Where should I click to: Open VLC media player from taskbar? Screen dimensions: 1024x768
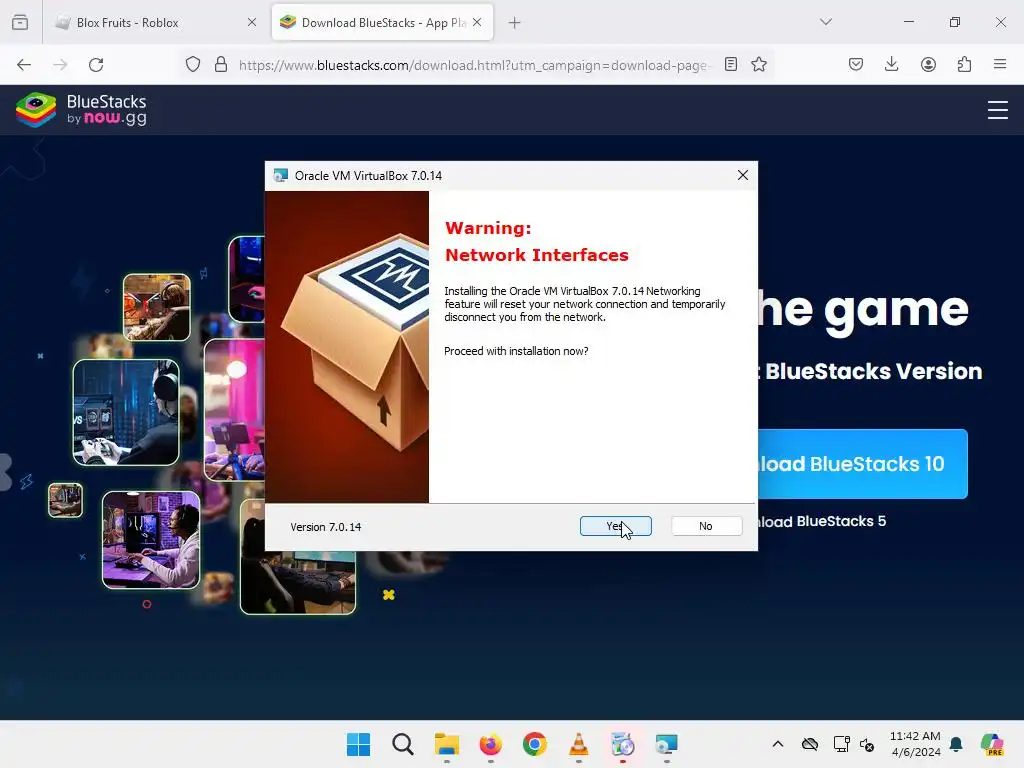tap(579, 744)
